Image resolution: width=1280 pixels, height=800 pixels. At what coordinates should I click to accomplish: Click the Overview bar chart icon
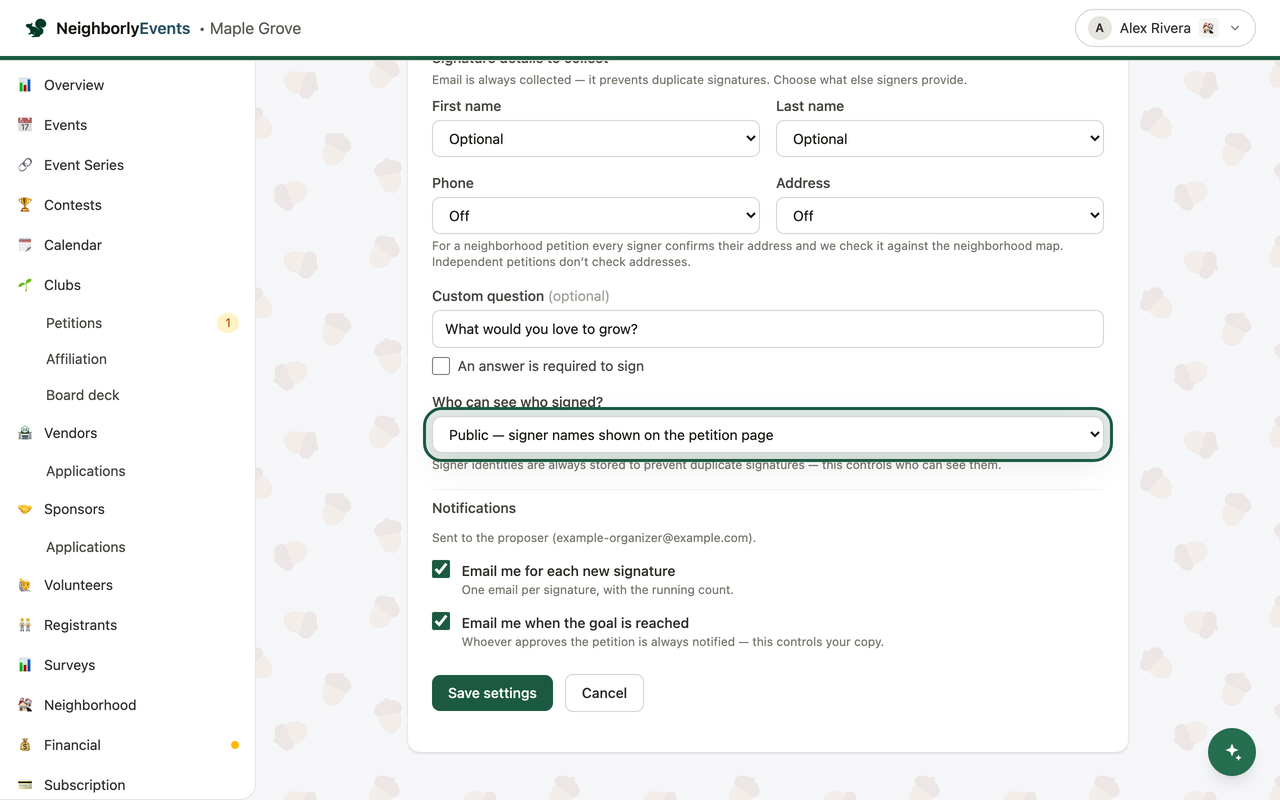click(25, 85)
